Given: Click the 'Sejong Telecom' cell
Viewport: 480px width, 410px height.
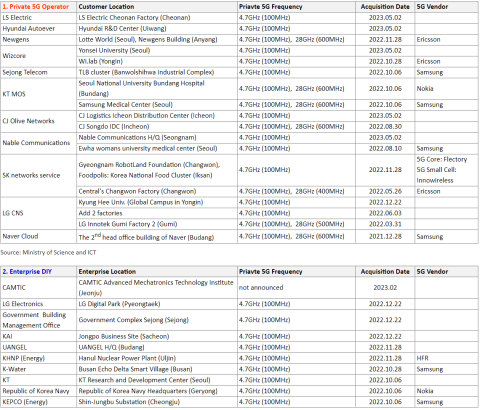Looking at the screenshot, I should point(39,73).
